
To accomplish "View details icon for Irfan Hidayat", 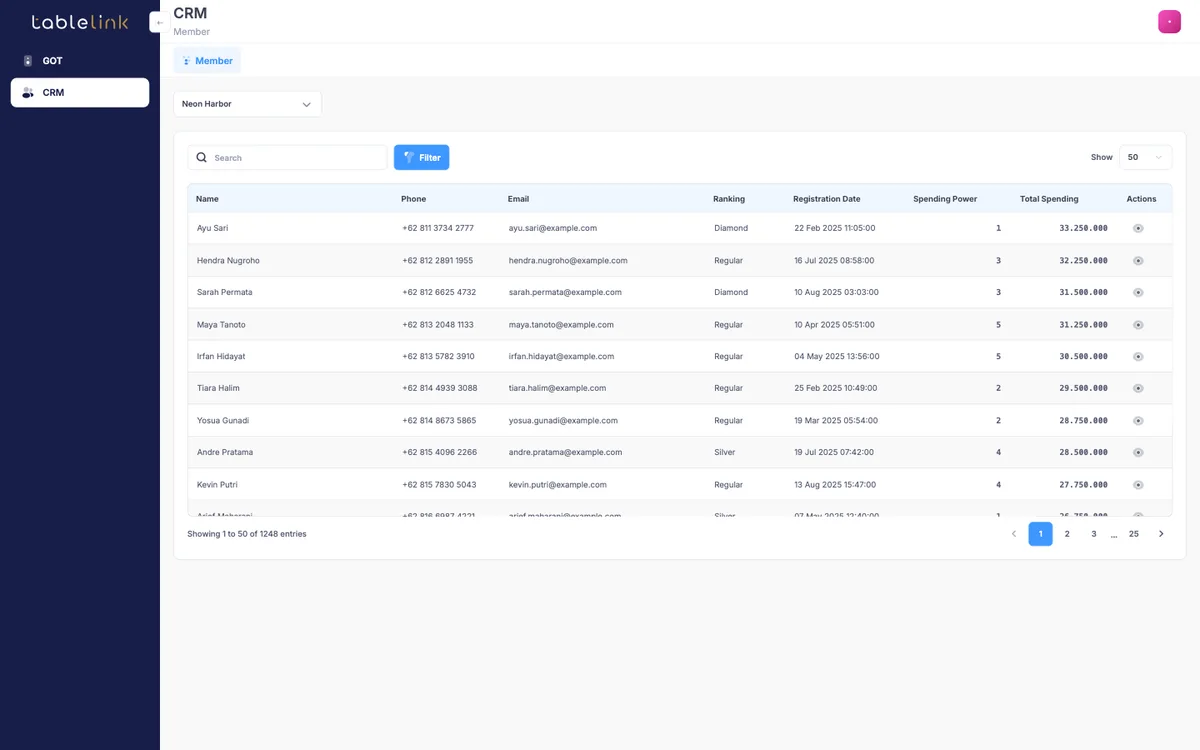I will [x=1138, y=356].
